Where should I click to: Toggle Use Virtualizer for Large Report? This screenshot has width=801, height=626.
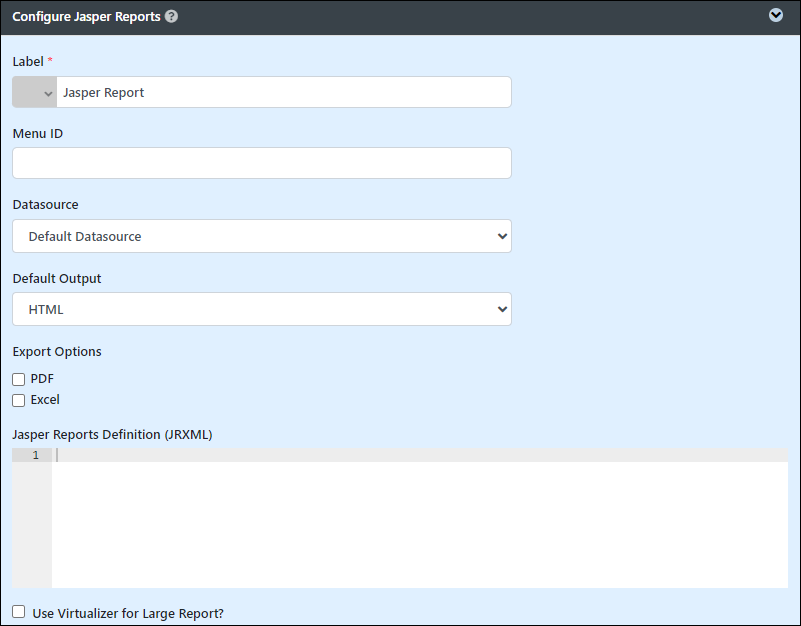pyautogui.click(x=18, y=612)
